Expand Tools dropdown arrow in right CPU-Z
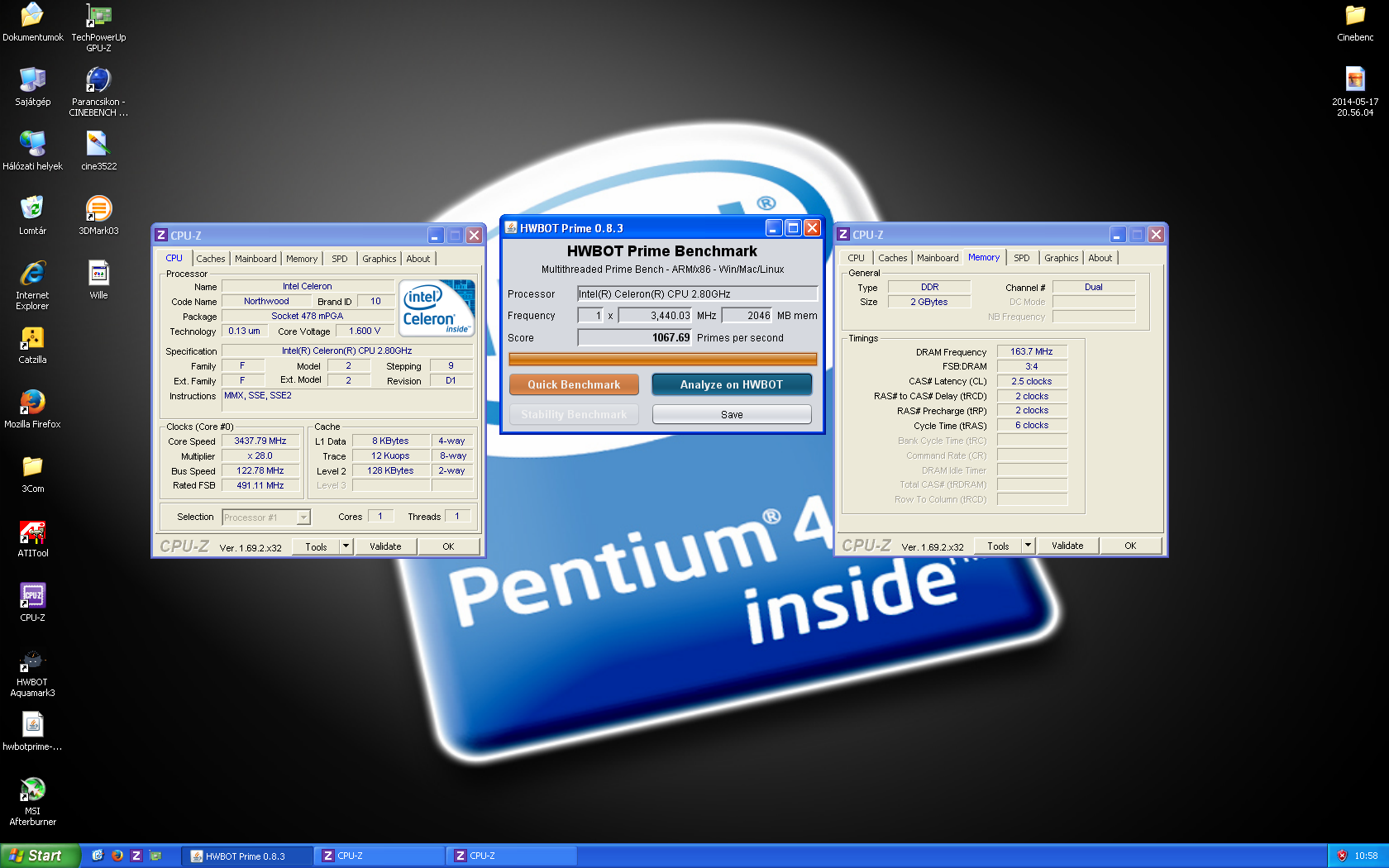Image resolution: width=1389 pixels, height=868 pixels. [1029, 546]
